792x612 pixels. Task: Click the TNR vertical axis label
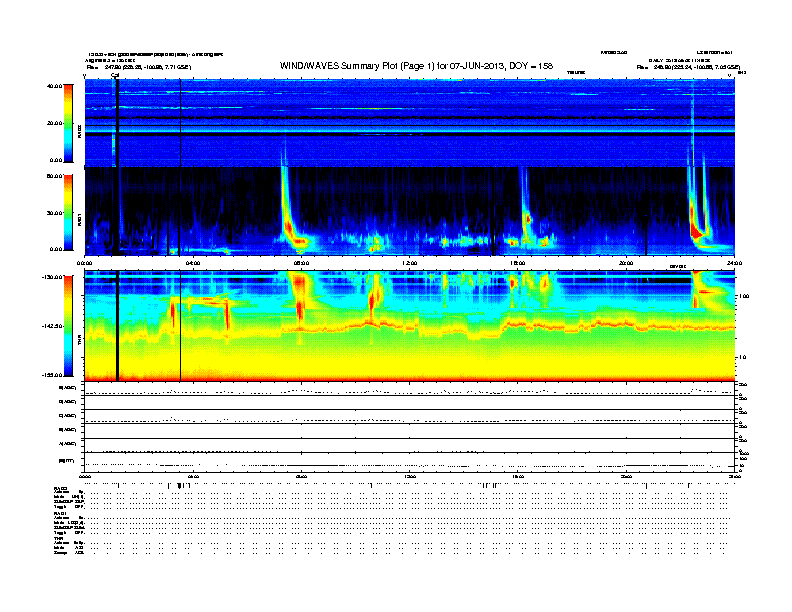tap(79, 342)
